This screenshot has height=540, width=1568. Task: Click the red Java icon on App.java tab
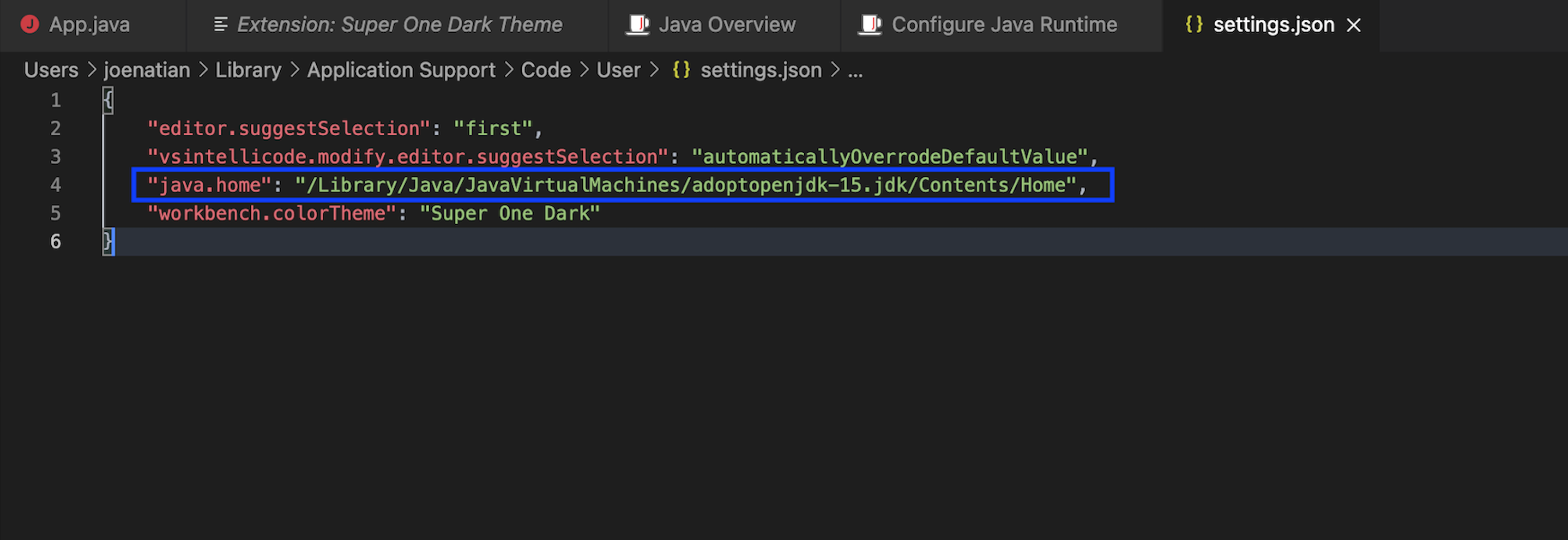pyautogui.click(x=29, y=25)
